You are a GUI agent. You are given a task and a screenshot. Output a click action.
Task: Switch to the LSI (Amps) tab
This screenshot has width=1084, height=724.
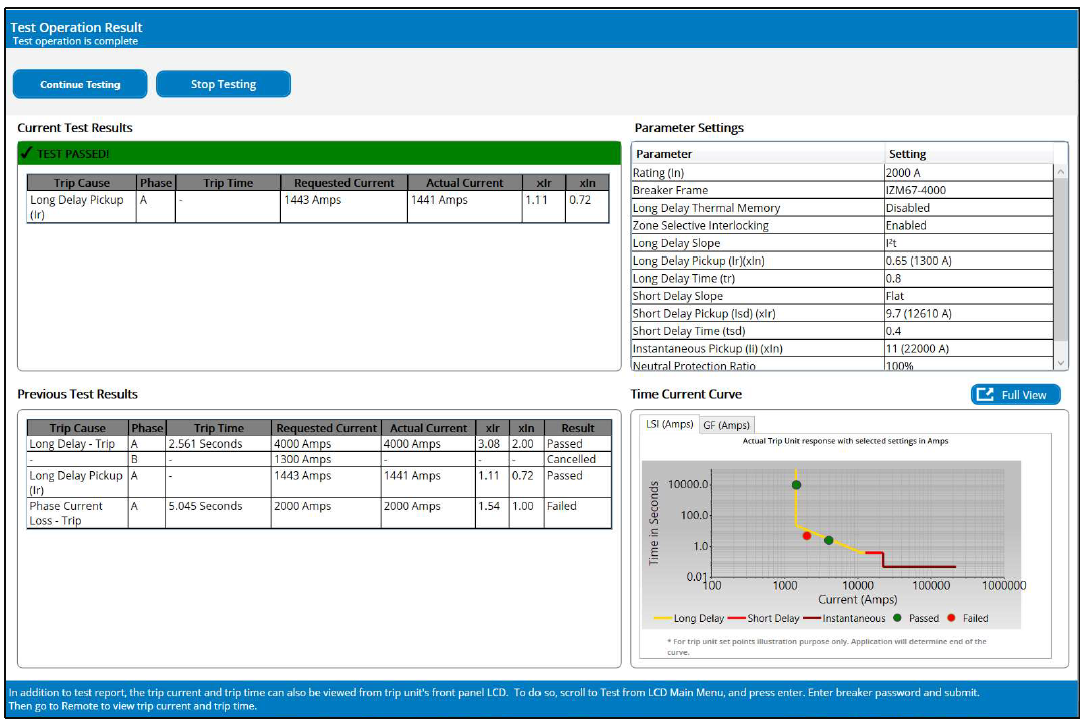point(669,424)
